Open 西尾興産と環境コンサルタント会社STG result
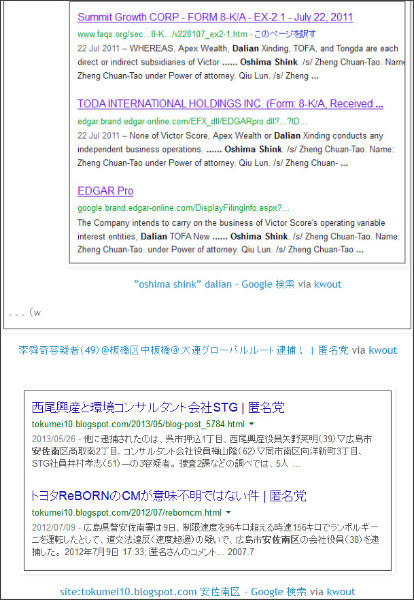 click(x=158, y=408)
